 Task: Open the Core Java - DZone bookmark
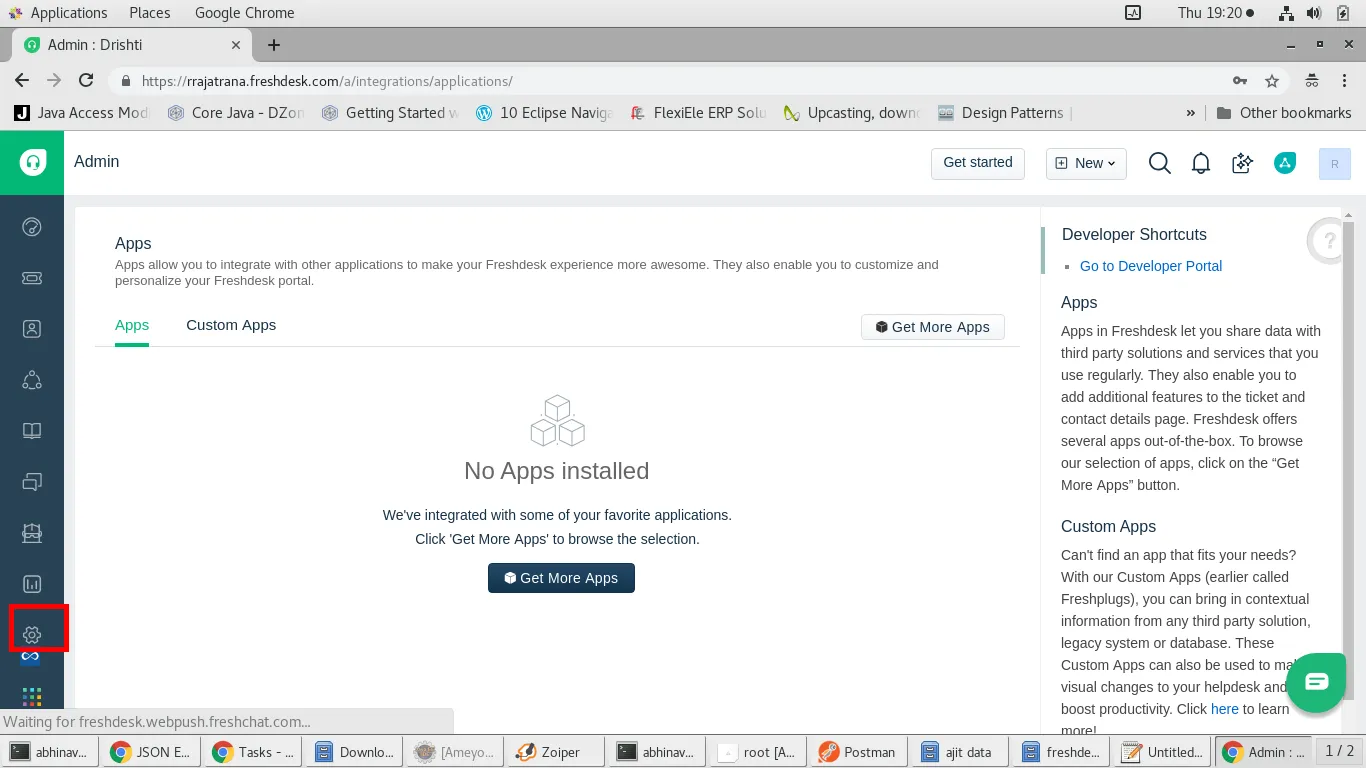coord(236,113)
